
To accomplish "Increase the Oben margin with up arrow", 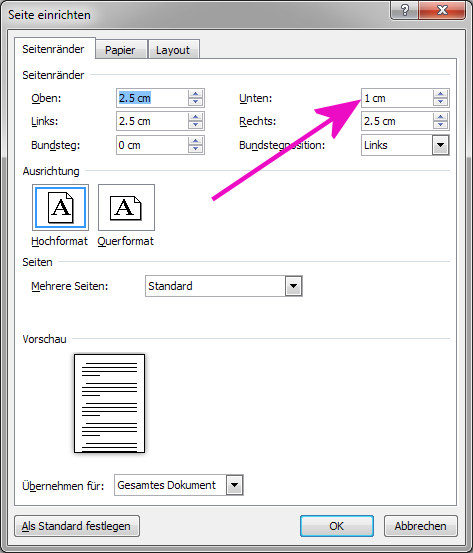I will (x=195, y=94).
